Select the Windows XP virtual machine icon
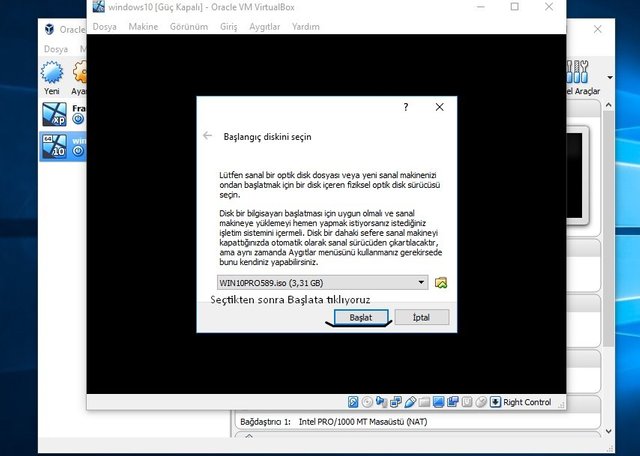The image size is (640, 456). coord(54,114)
